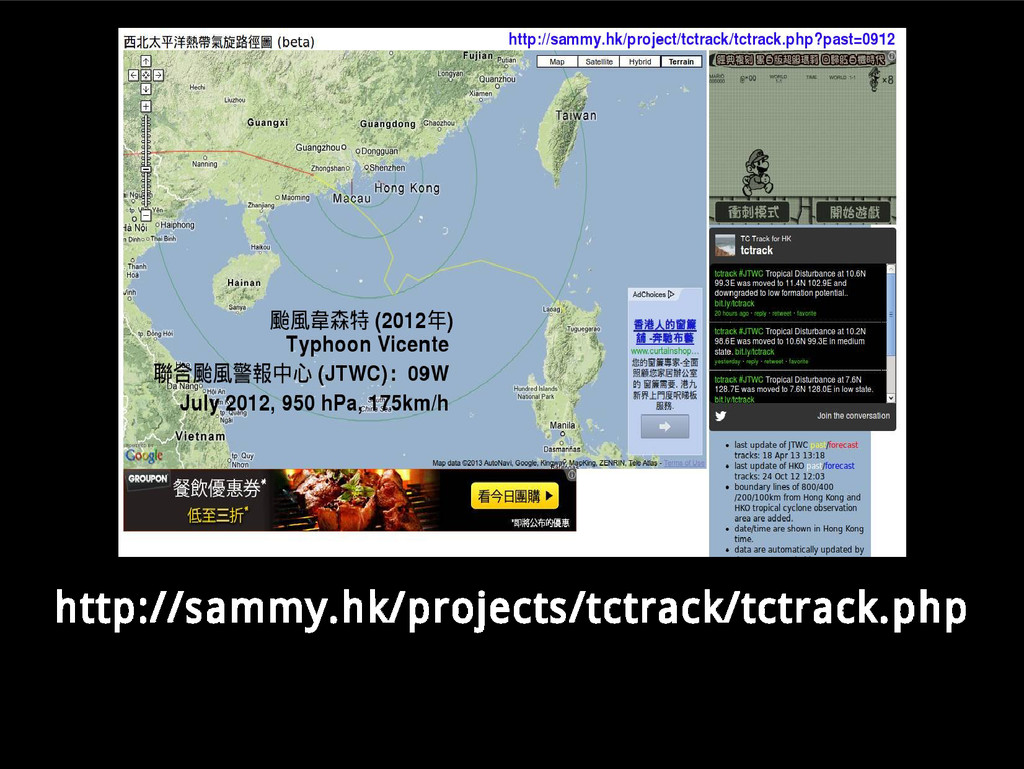Open the tctrack profile name in widget

(x=756, y=251)
